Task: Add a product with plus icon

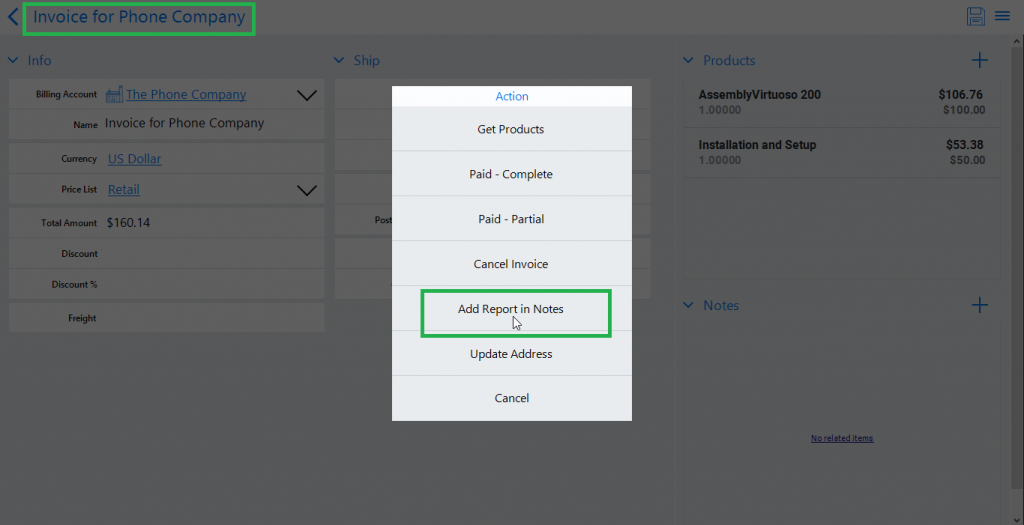Action: coord(979,61)
